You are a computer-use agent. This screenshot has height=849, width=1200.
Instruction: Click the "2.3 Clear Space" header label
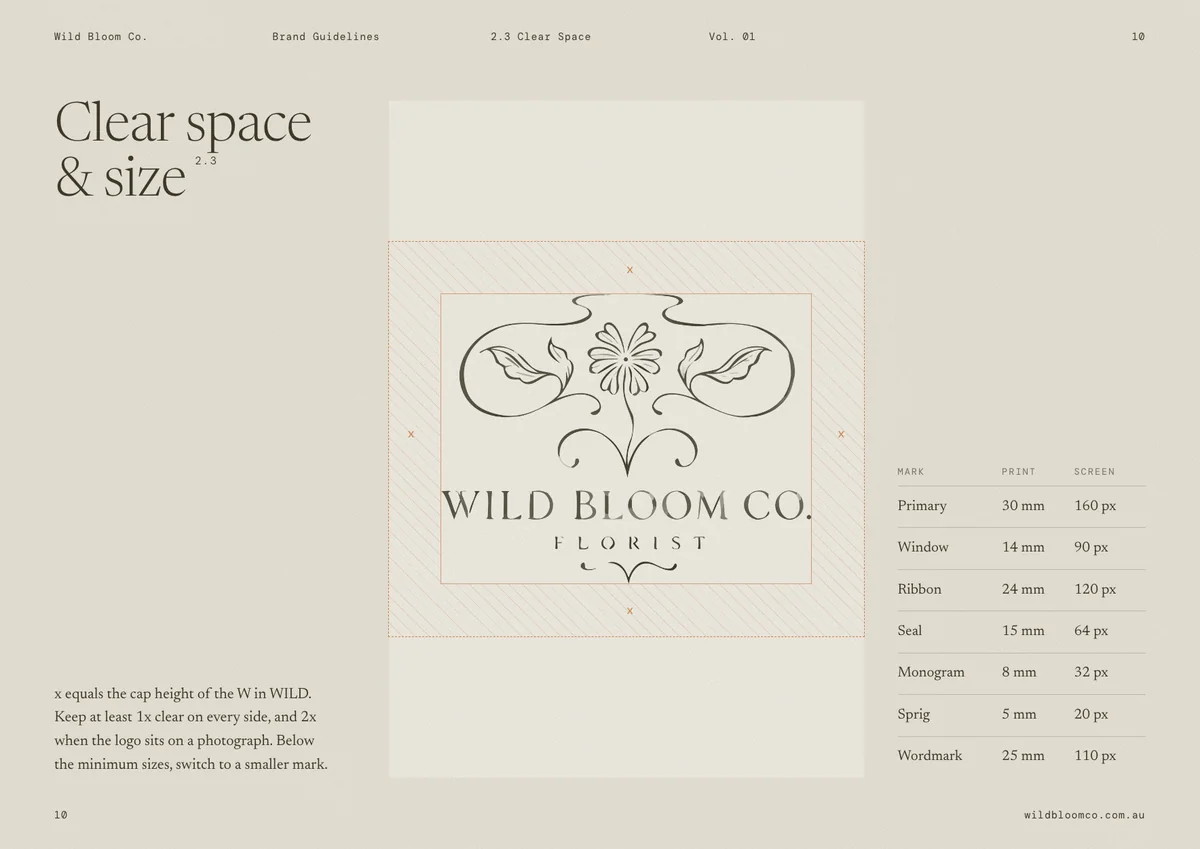point(541,37)
